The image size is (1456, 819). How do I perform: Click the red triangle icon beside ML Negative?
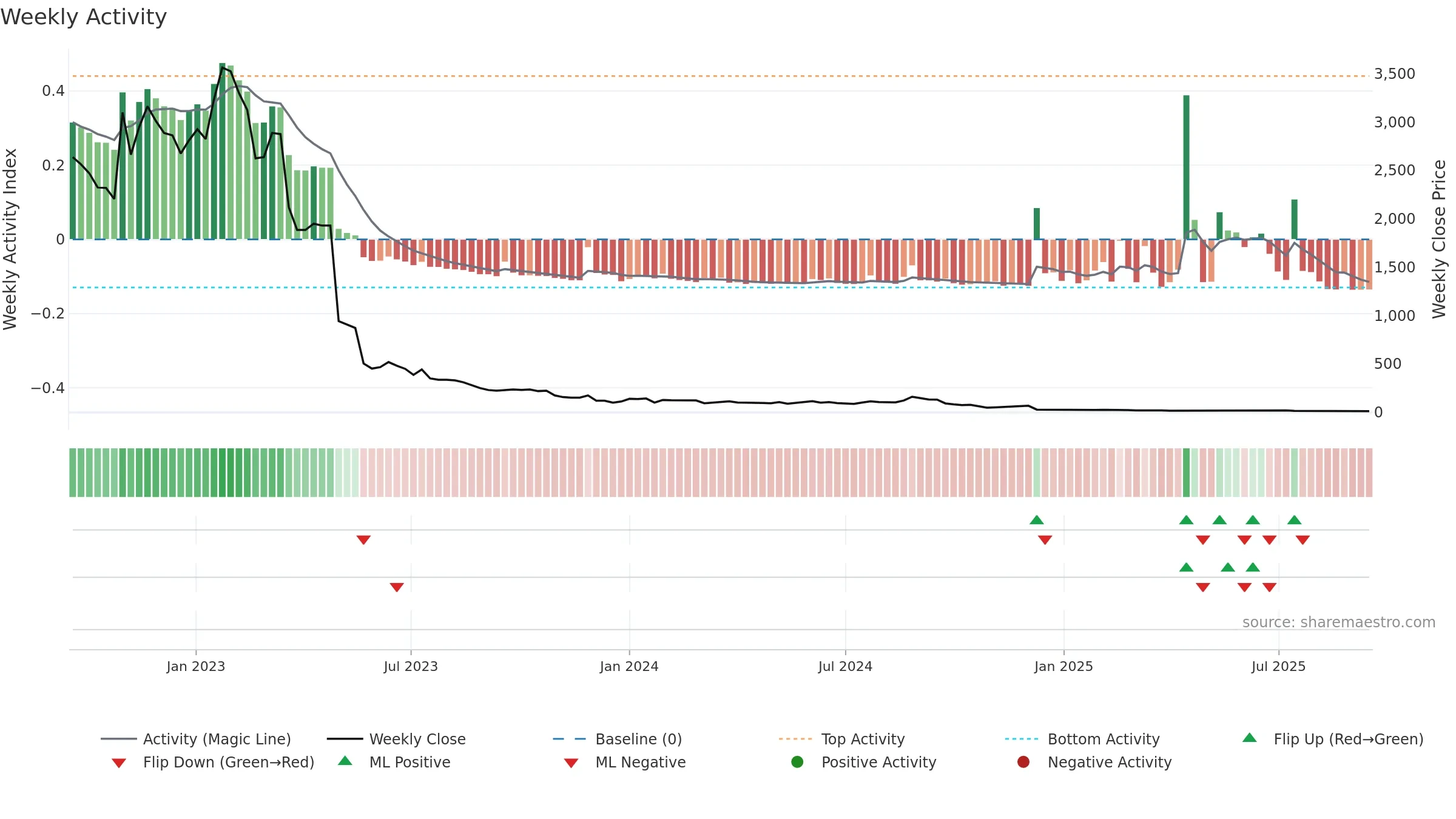[x=571, y=763]
